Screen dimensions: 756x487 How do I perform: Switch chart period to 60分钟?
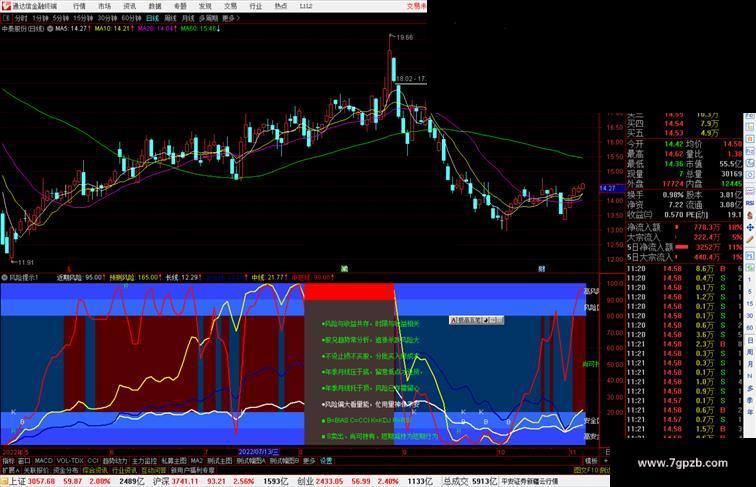pos(131,18)
